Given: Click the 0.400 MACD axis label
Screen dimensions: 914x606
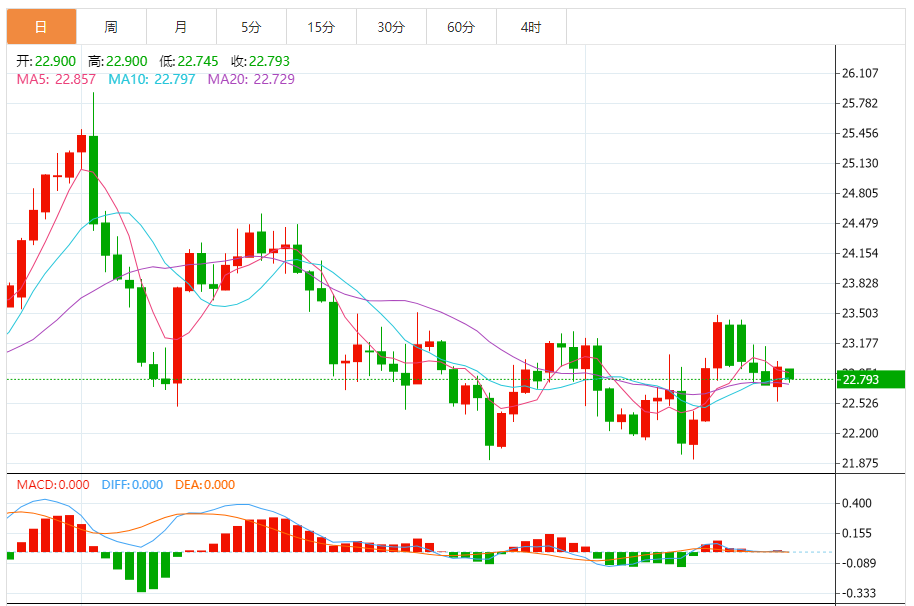Looking at the screenshot, I should pos(857,503).
